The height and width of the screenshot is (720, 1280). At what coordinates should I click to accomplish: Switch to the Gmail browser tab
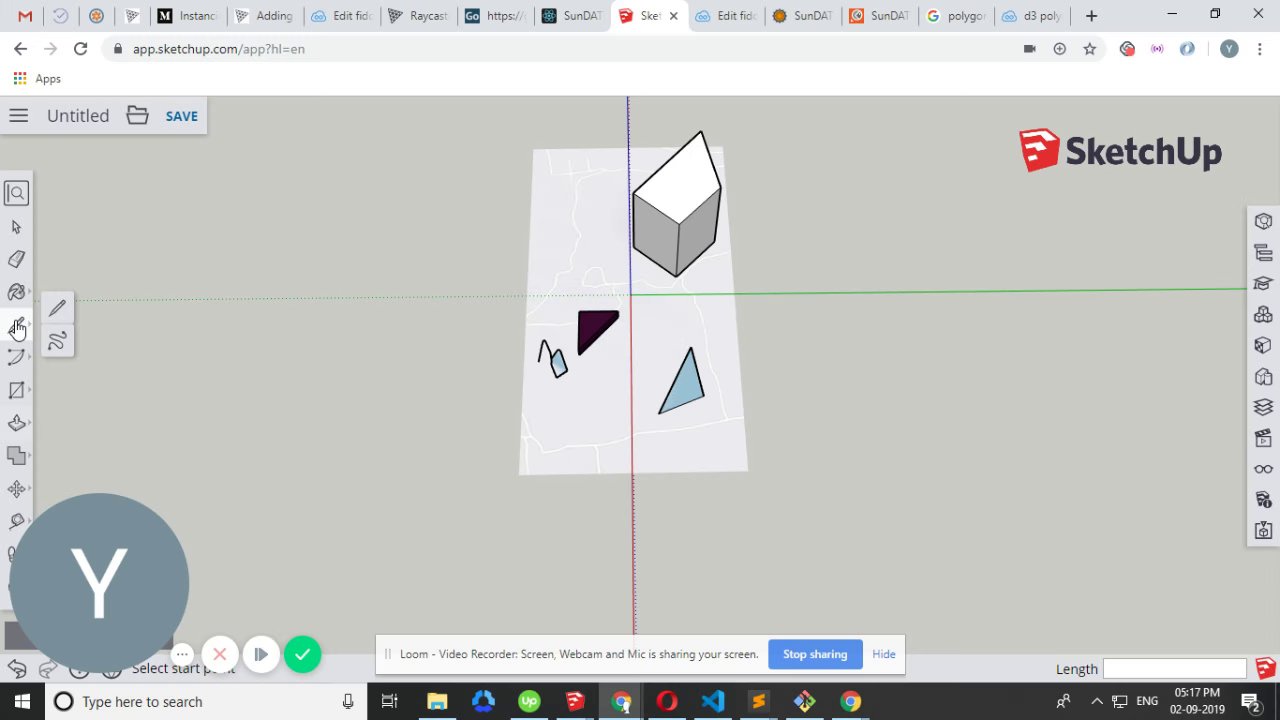pos(25,16)
